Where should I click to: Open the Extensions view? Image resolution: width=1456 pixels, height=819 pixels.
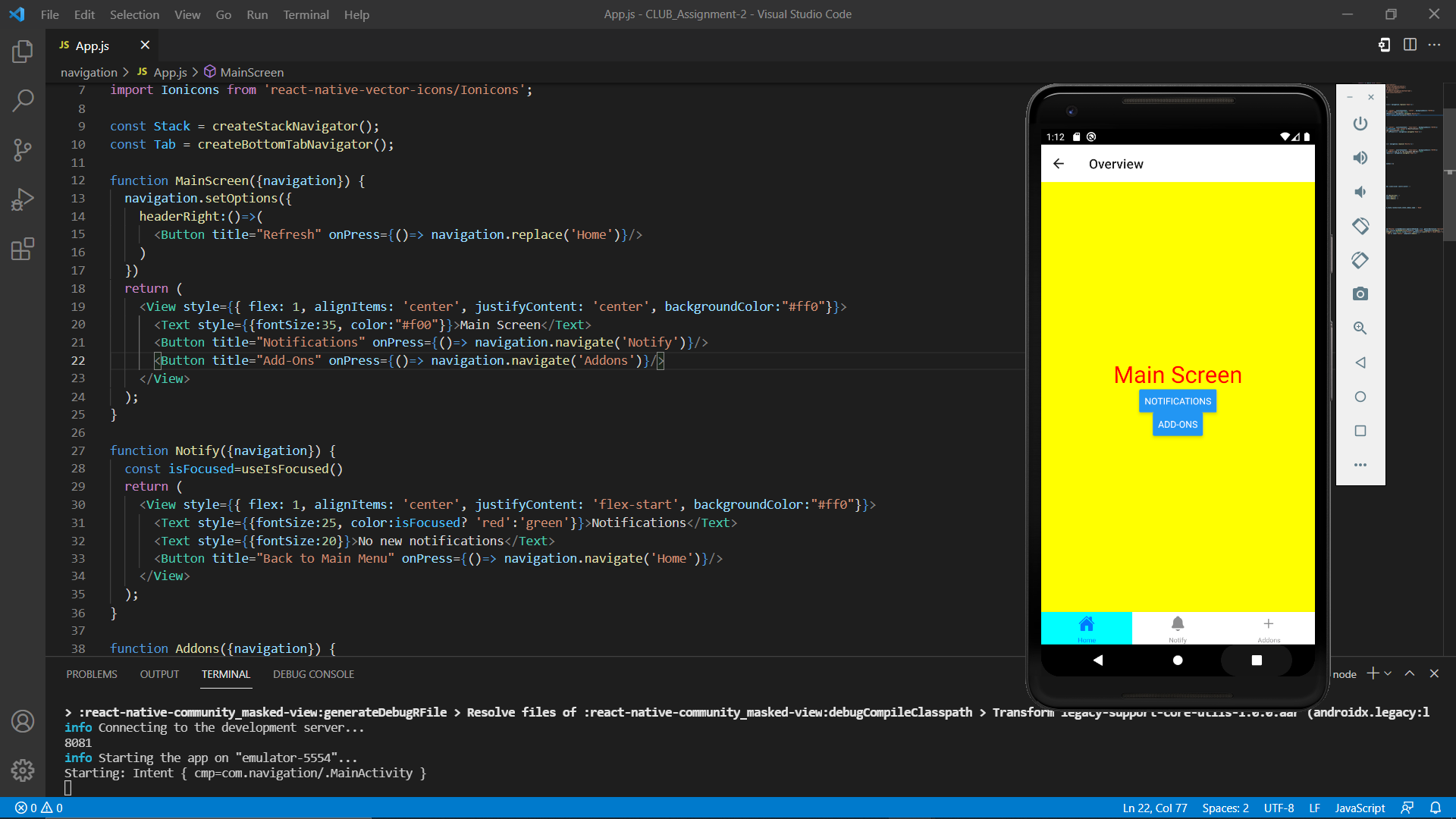(x=22, y=249)
